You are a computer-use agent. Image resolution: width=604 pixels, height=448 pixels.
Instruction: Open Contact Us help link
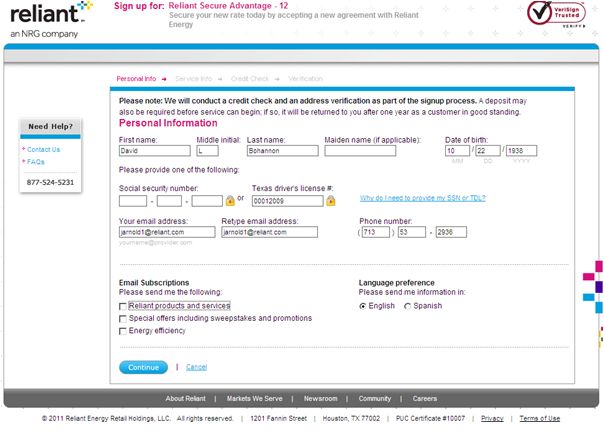tap(44, 149)
